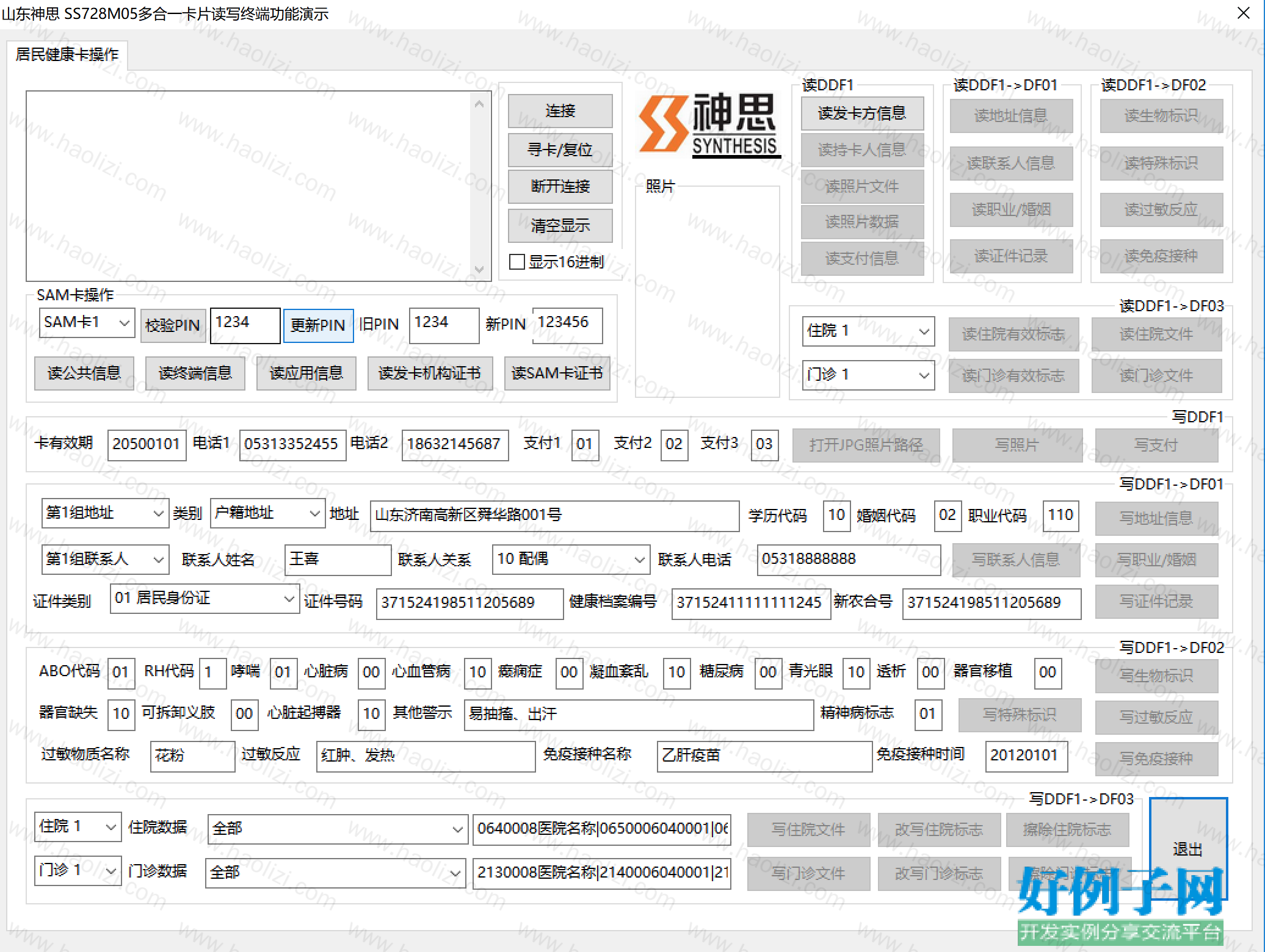Click the 器官缺失 field

121,715
